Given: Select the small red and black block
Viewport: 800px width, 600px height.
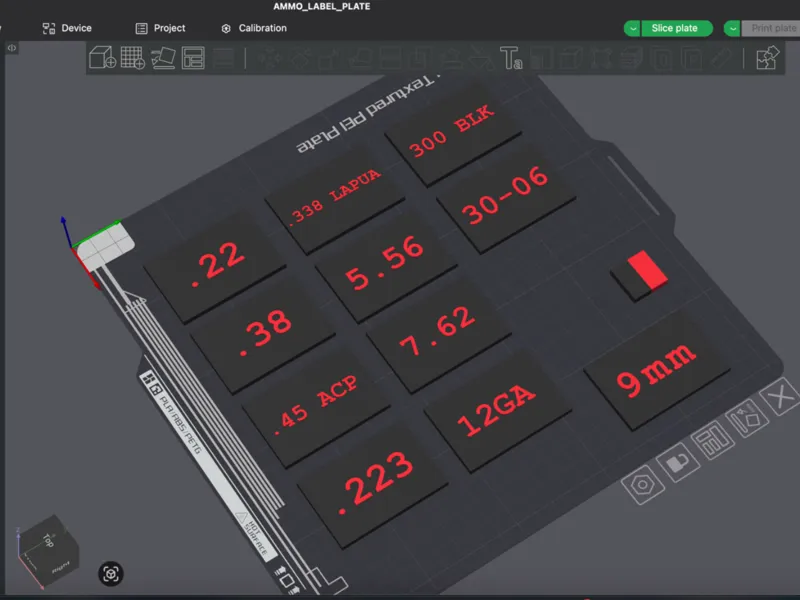Looking at the screenshot, I should click(640, 276).
